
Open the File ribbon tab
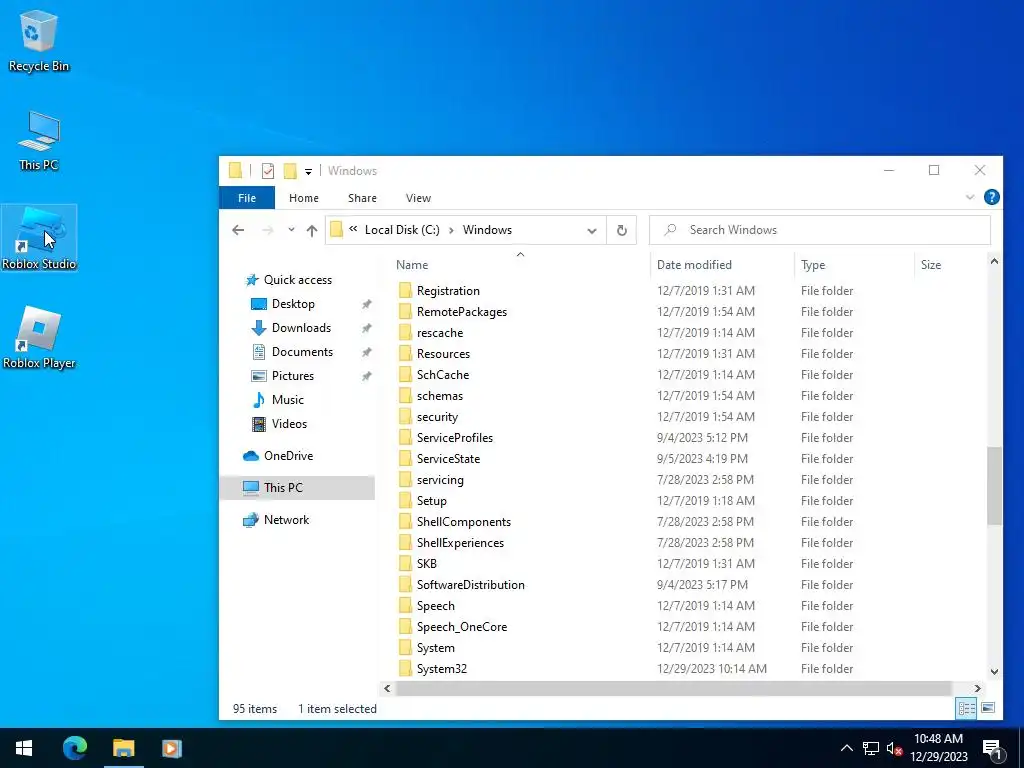coord(247,198)
